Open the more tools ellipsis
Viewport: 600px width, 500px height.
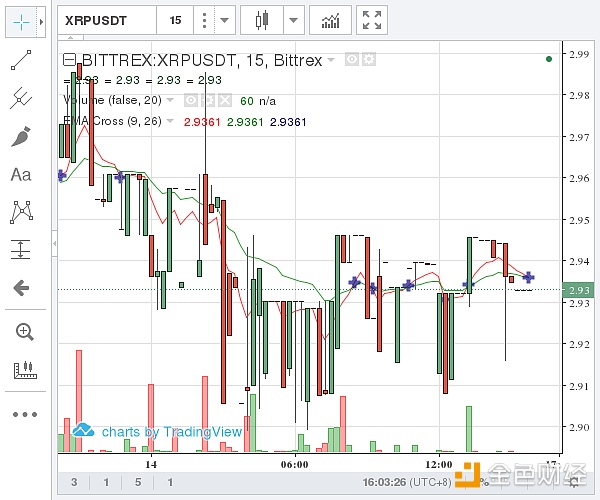[25, 414]
